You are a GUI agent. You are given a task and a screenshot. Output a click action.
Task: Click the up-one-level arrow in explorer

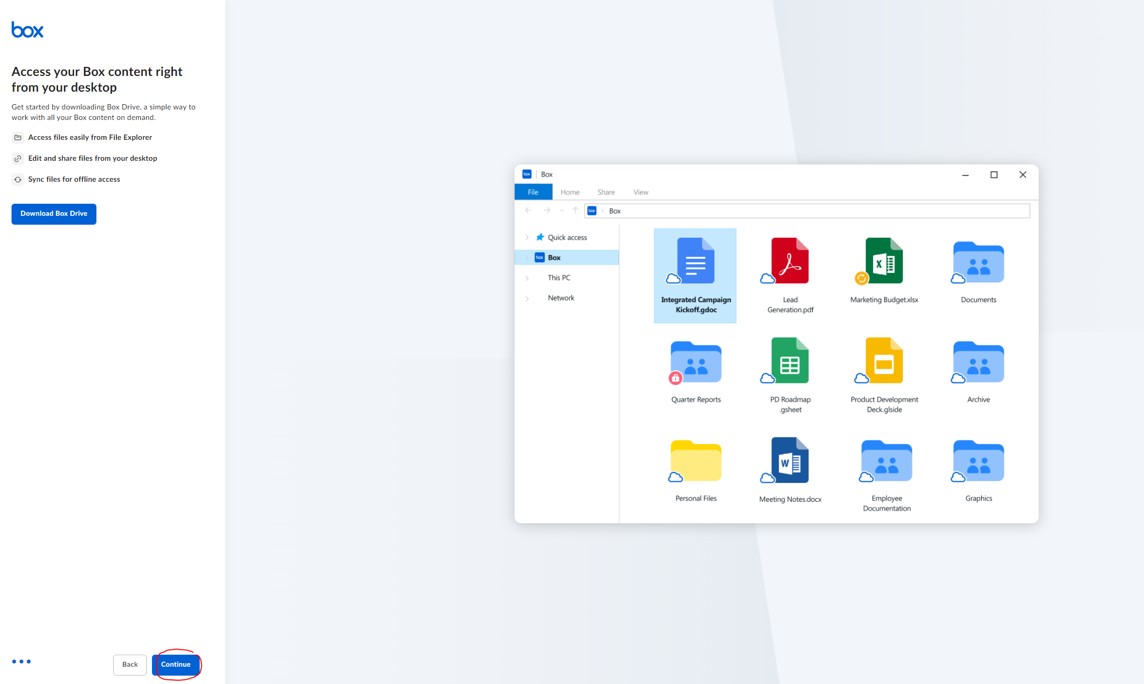pos(575,211)
